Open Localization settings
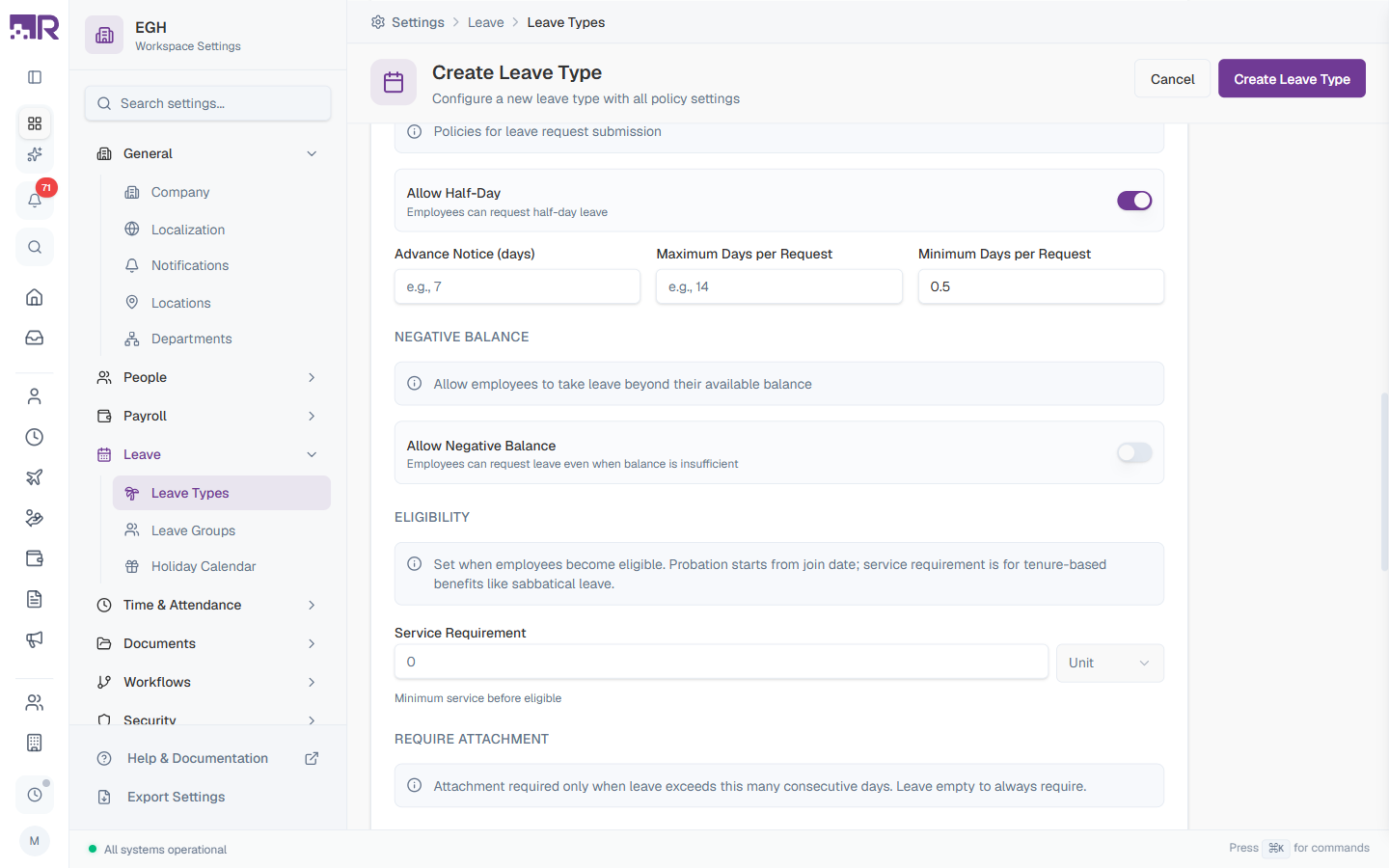Viewport: 1389px width, 868px height. point(222,230)
